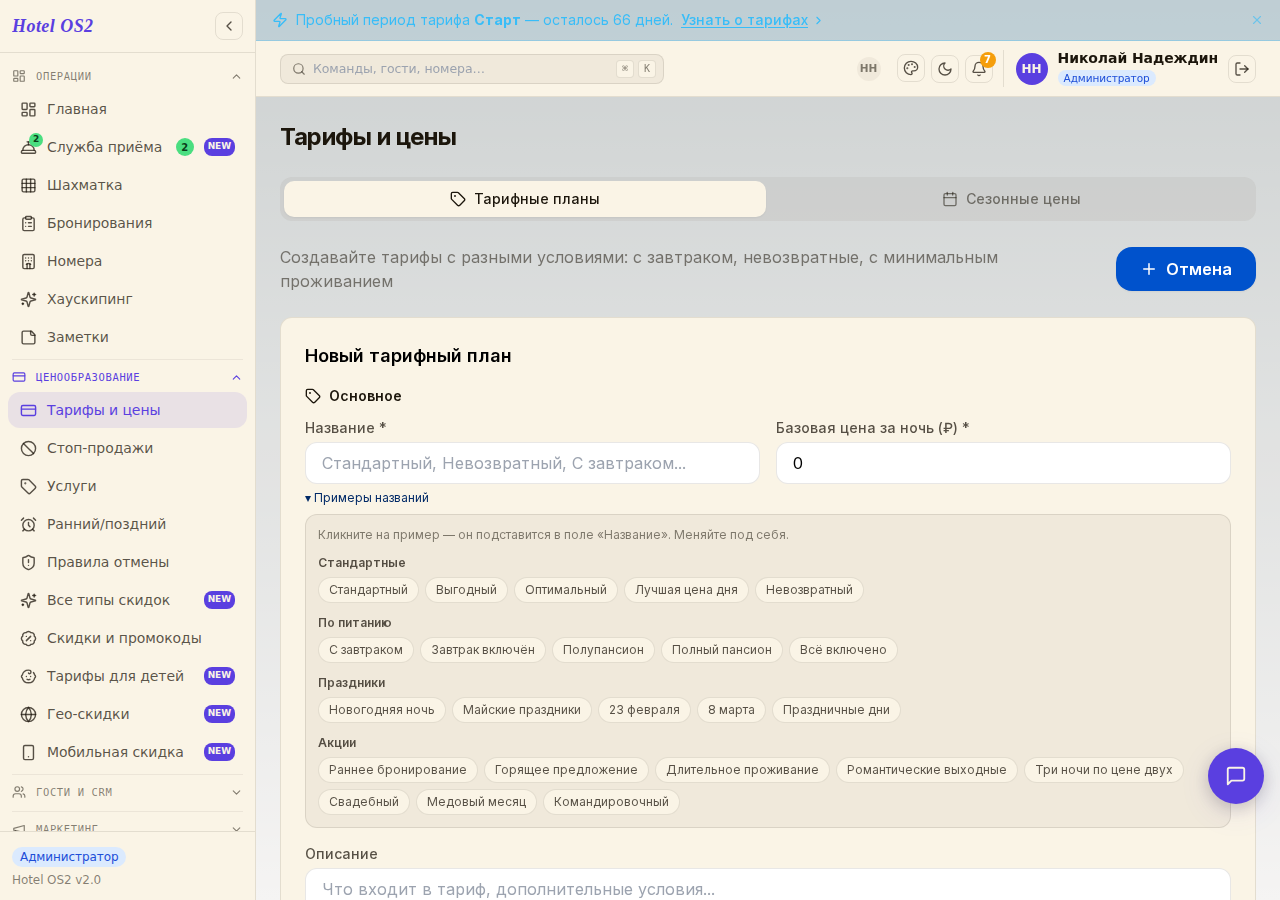
Task: Pick the Оптимальный name example chip
Action: click(566, 590)
